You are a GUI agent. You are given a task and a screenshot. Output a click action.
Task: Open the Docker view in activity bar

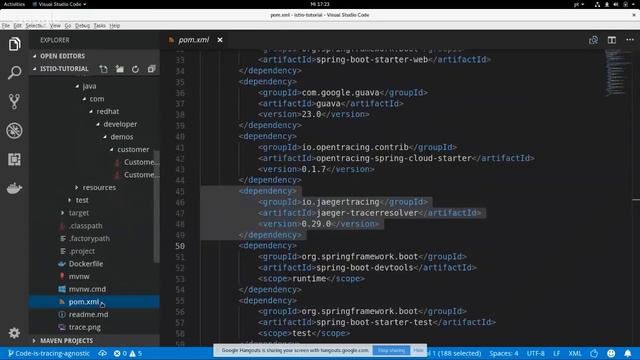click(14, 188)
